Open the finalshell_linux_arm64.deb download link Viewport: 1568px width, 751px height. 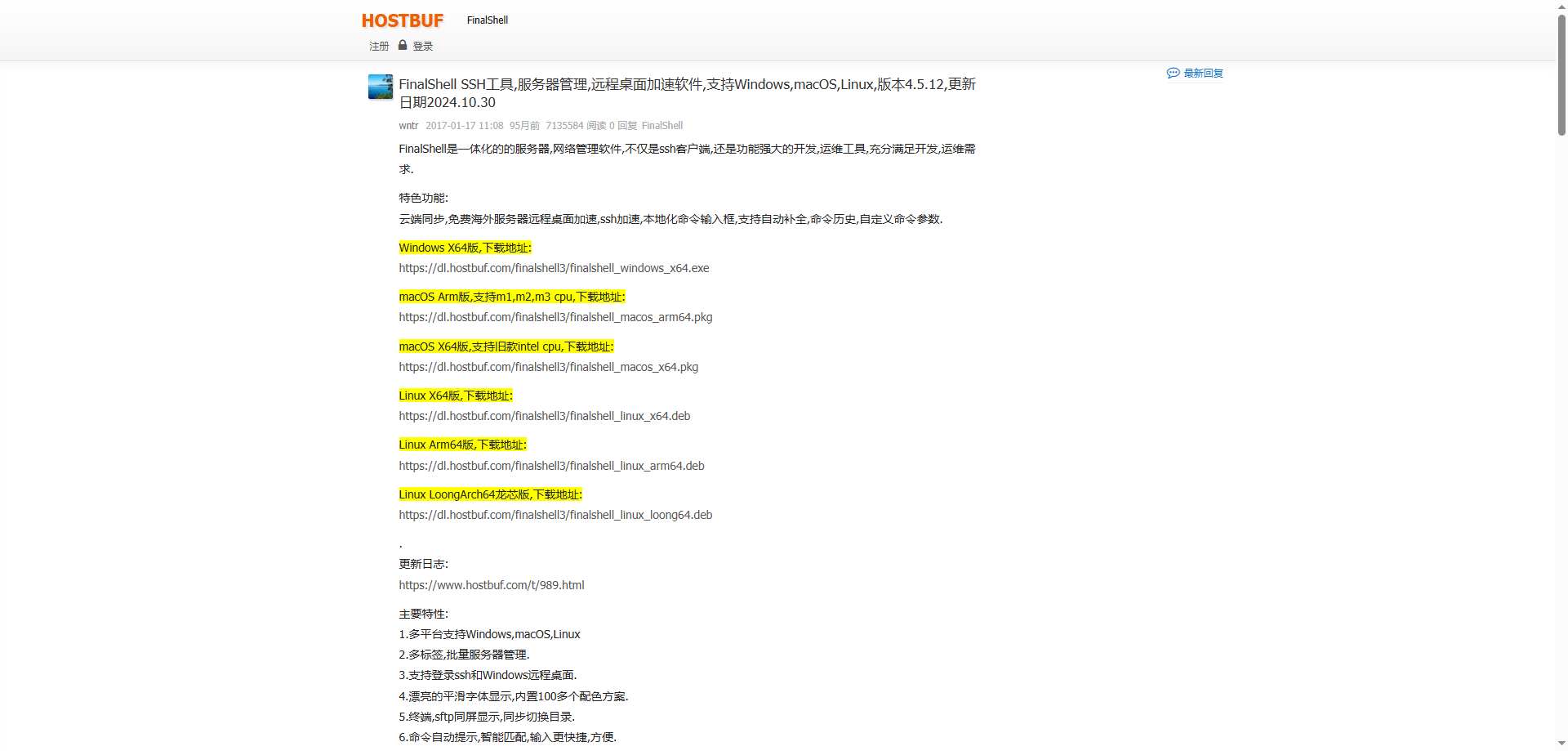(551, 466)
